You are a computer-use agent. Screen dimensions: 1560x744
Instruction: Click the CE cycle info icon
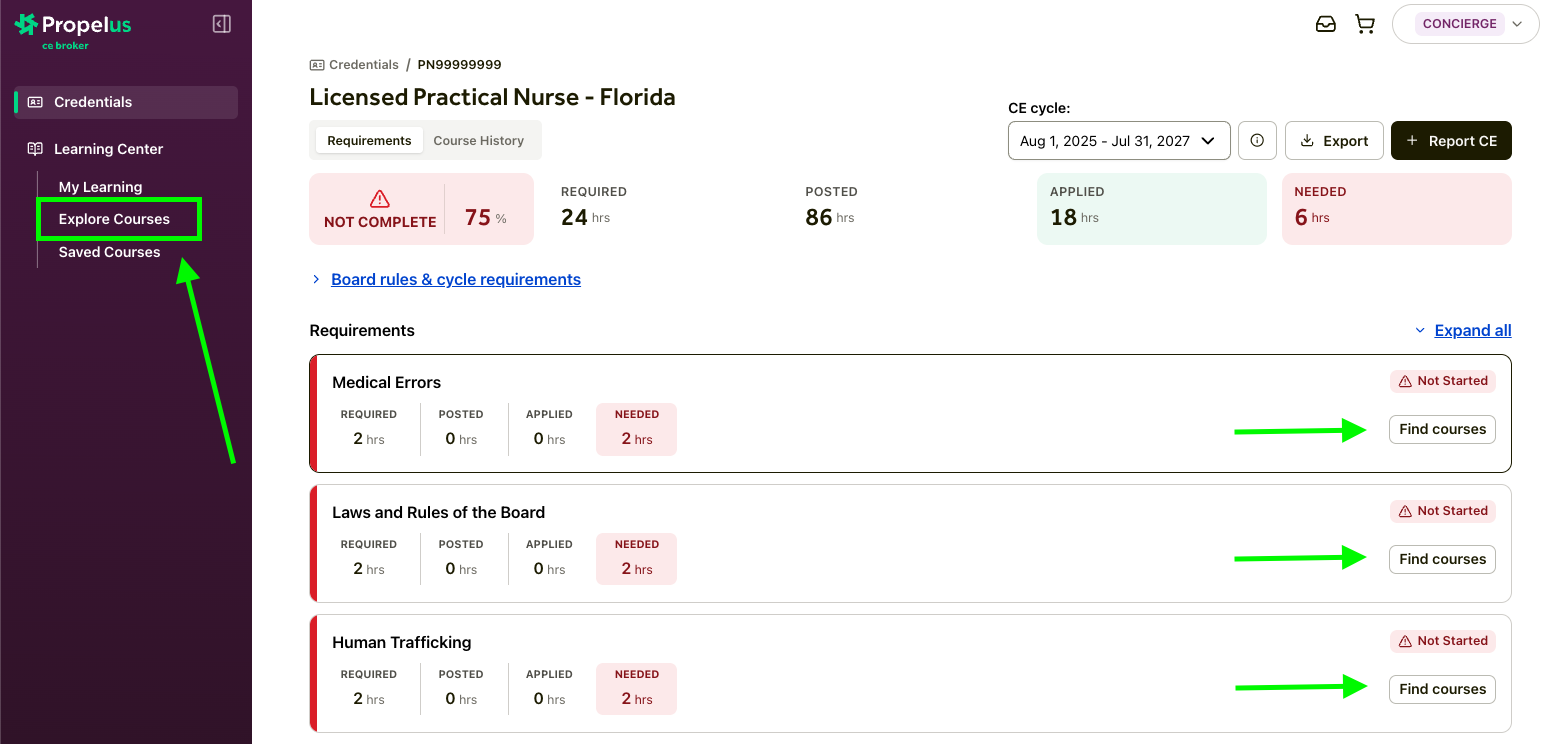(1257, 141)
